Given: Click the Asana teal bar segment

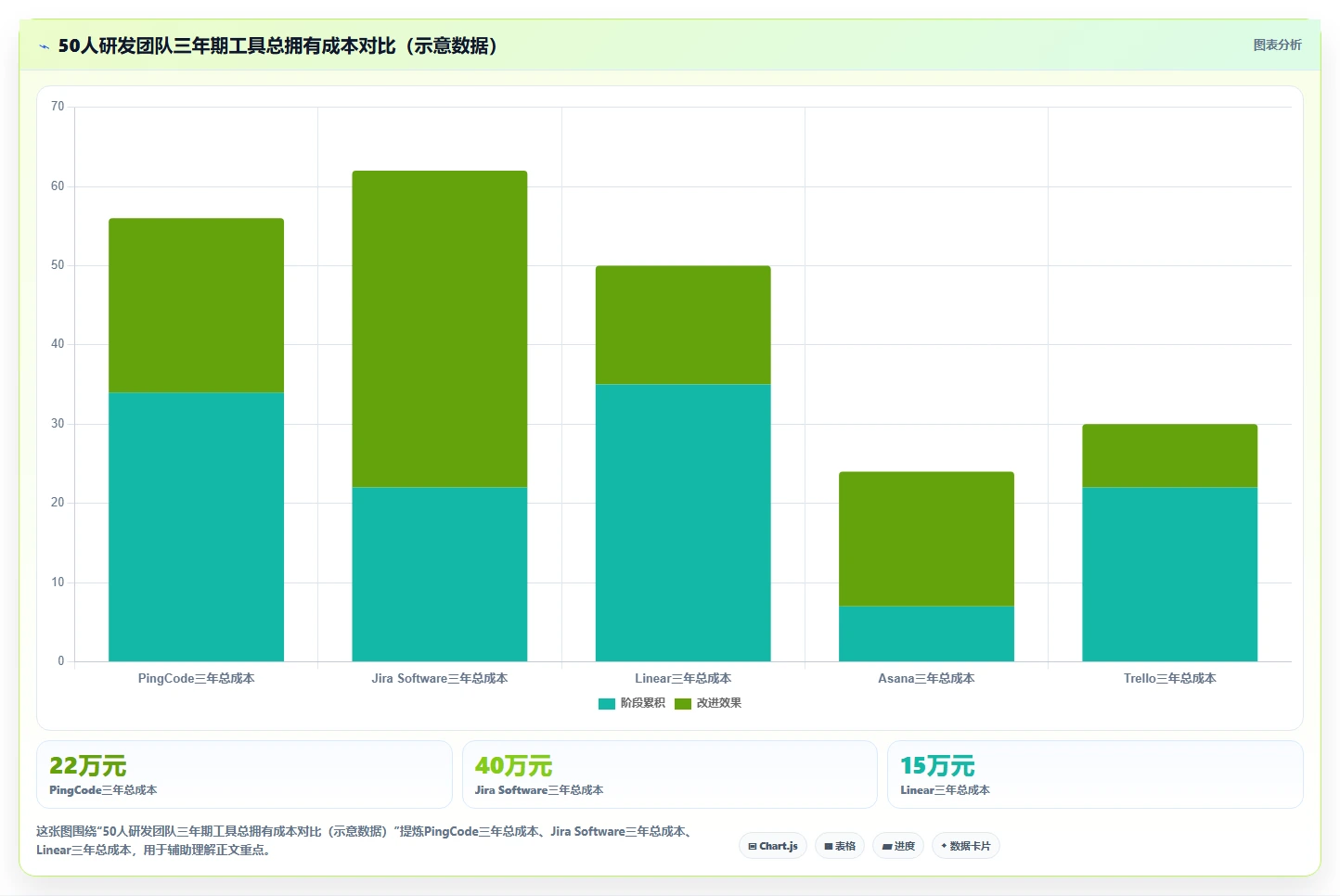Looking at the screenshot, I should click(x=926, y=634).
